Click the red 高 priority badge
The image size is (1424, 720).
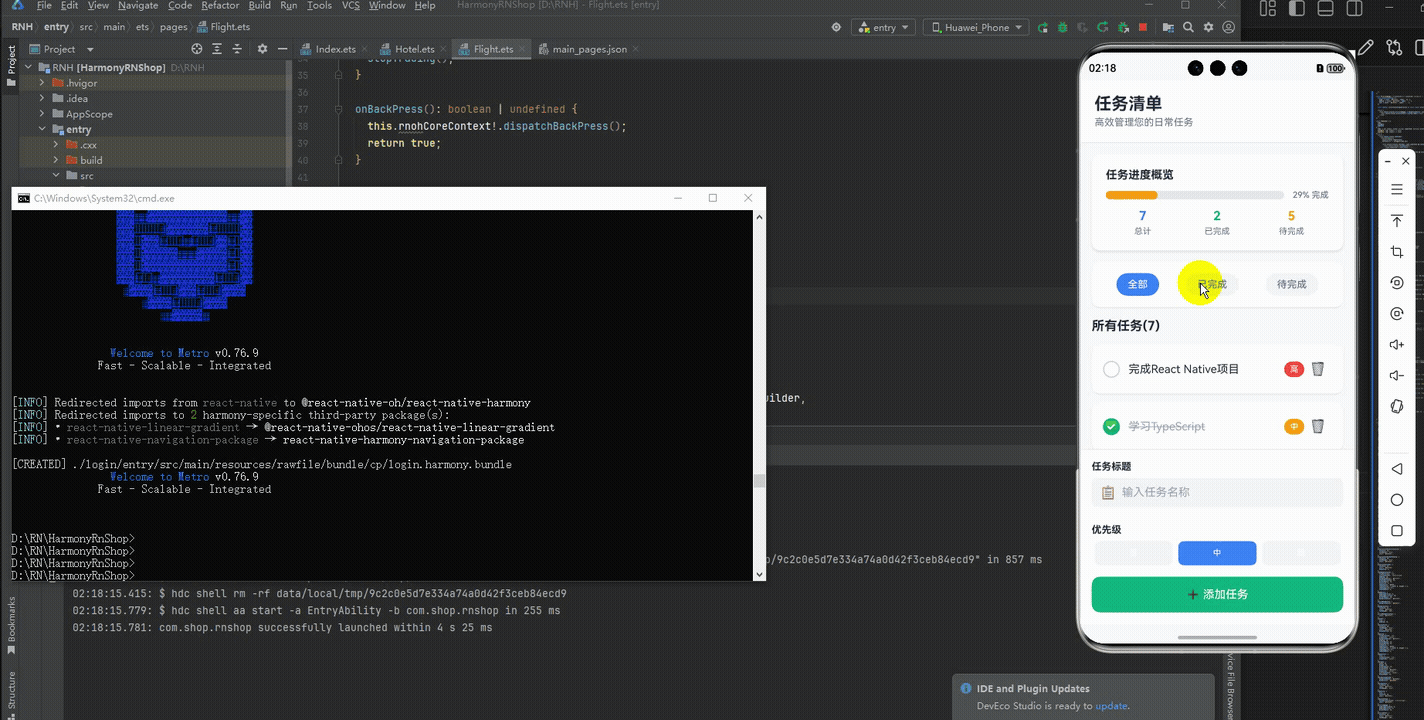coord(1293,369)
